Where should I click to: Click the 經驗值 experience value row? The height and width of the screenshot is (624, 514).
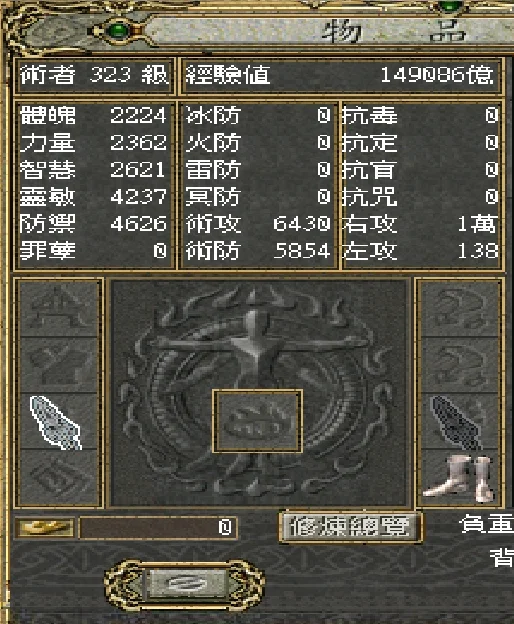341,75
